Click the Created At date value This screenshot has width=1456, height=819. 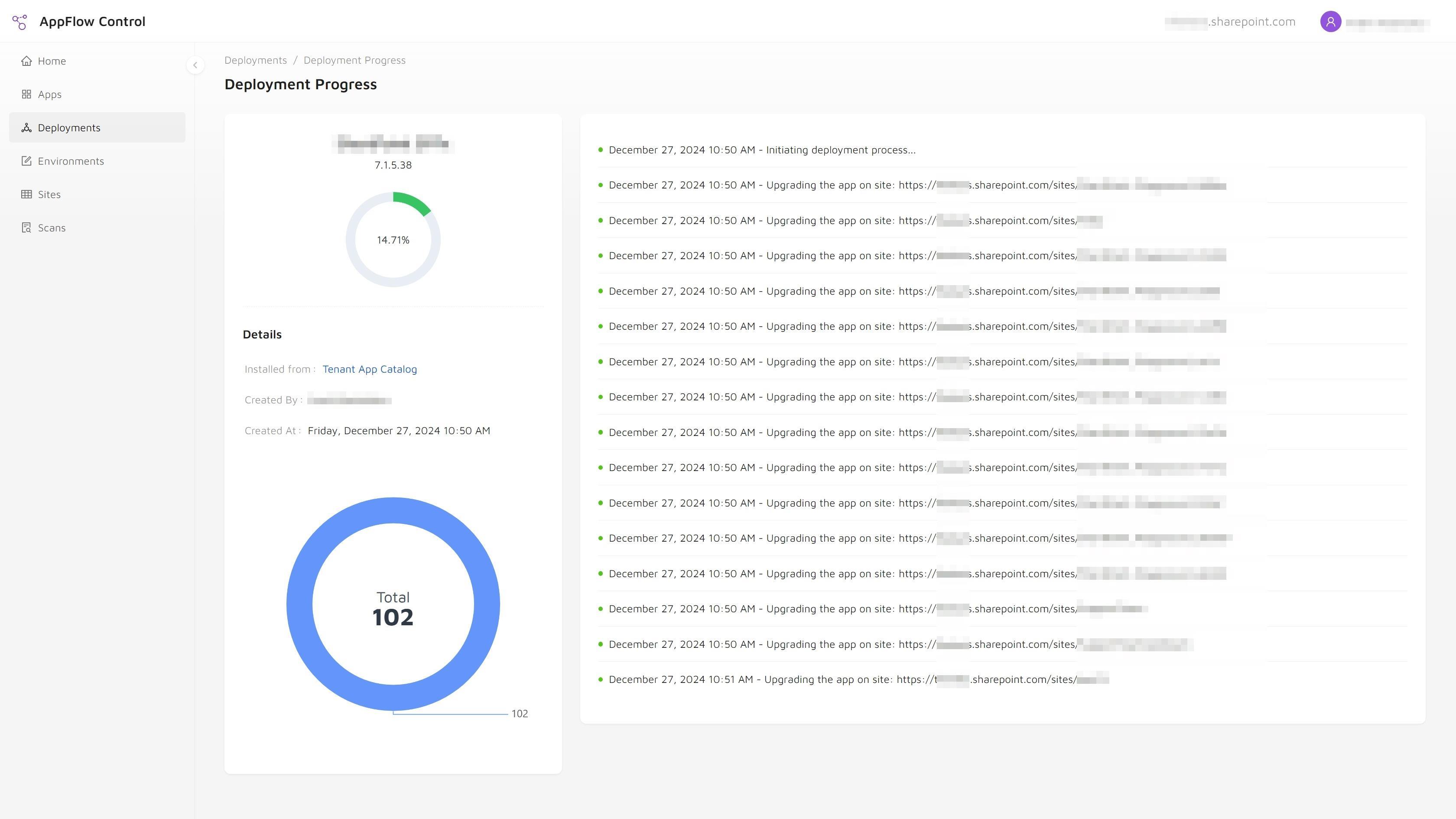click(x=399, y=431)
